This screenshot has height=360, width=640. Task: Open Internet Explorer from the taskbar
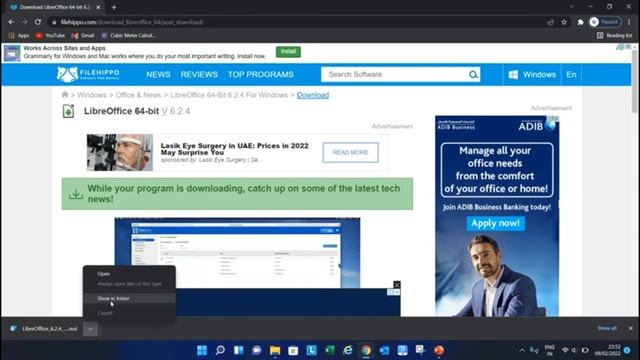pos(348,350)
